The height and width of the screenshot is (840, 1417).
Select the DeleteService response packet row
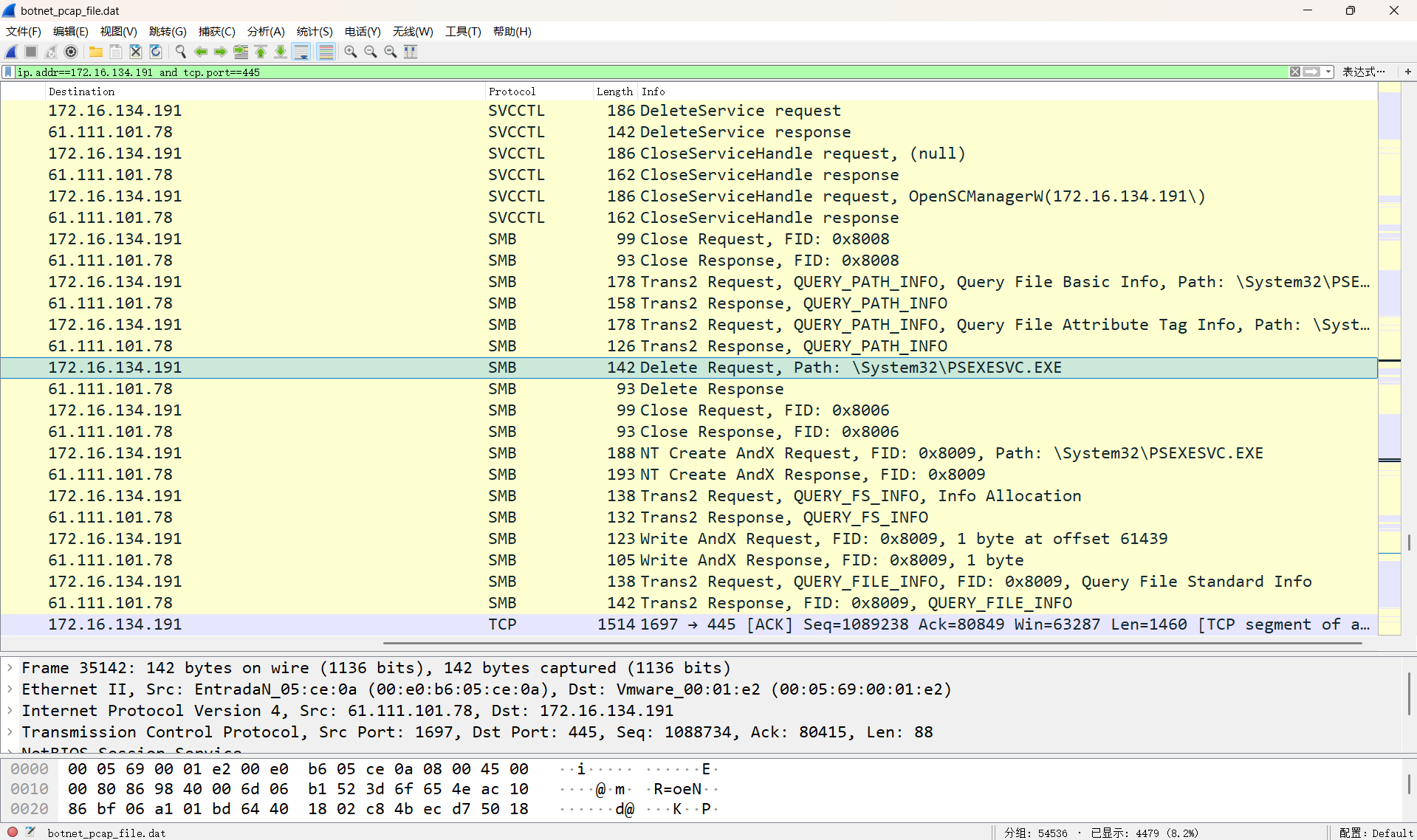(x=689, y=132)
